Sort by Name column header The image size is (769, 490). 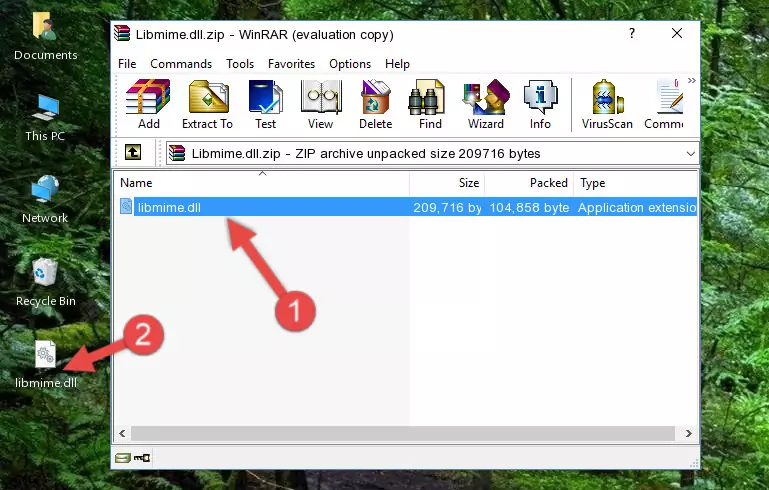pos(262,182)
